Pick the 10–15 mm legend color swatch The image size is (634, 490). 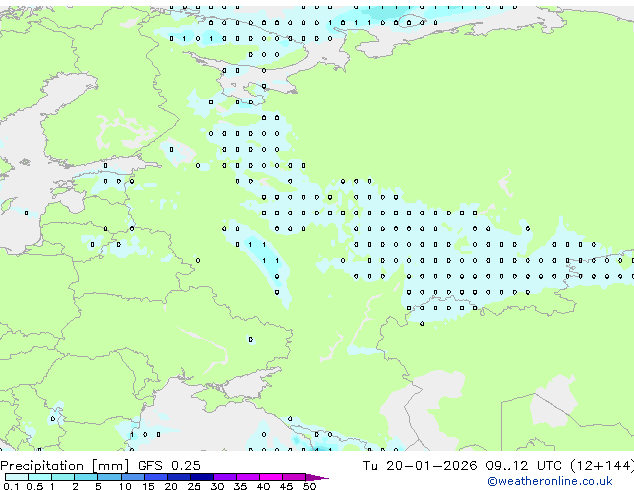132,477
